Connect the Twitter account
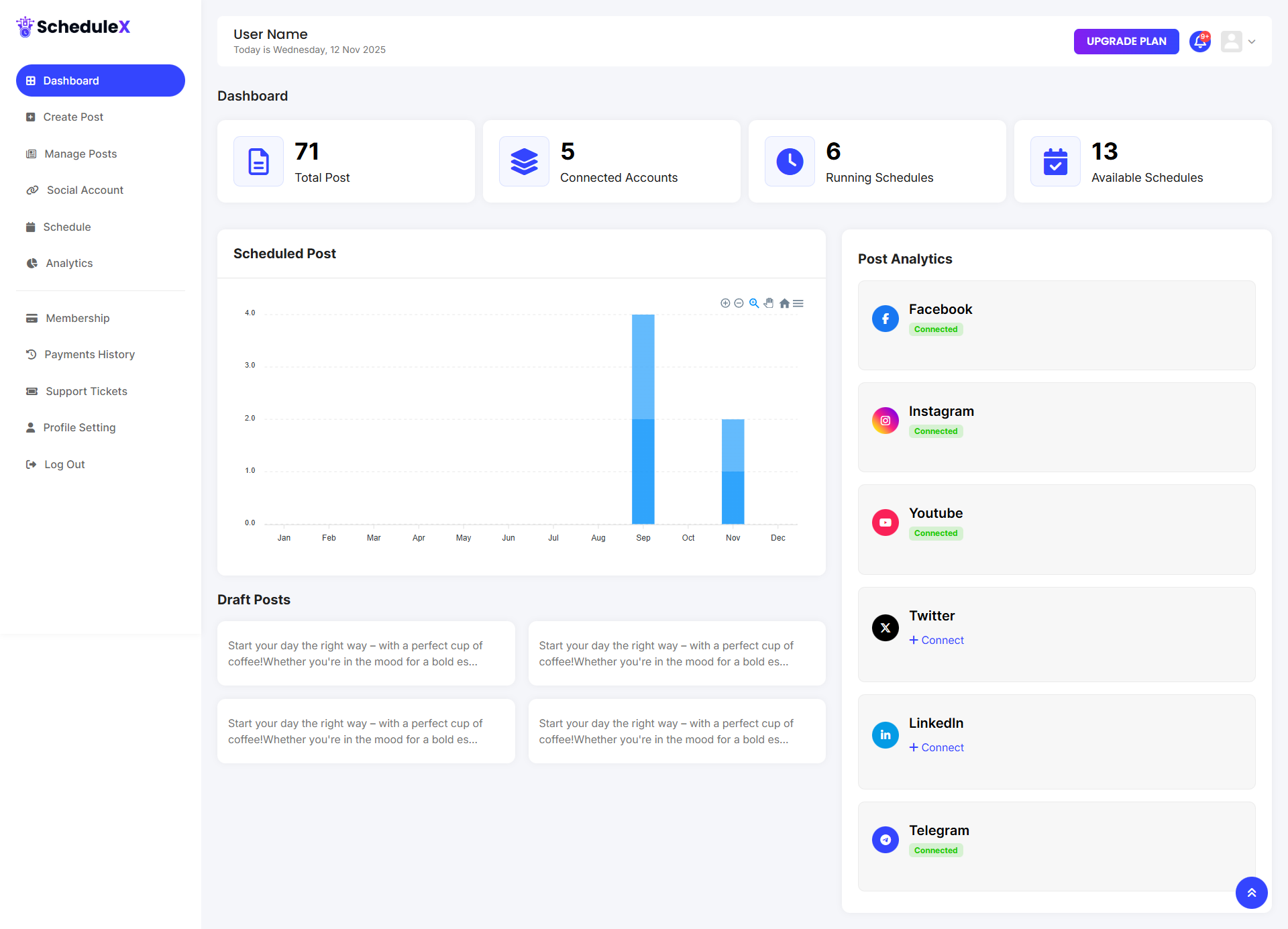Screen dimensions: 1288x929 coord(936,640)
